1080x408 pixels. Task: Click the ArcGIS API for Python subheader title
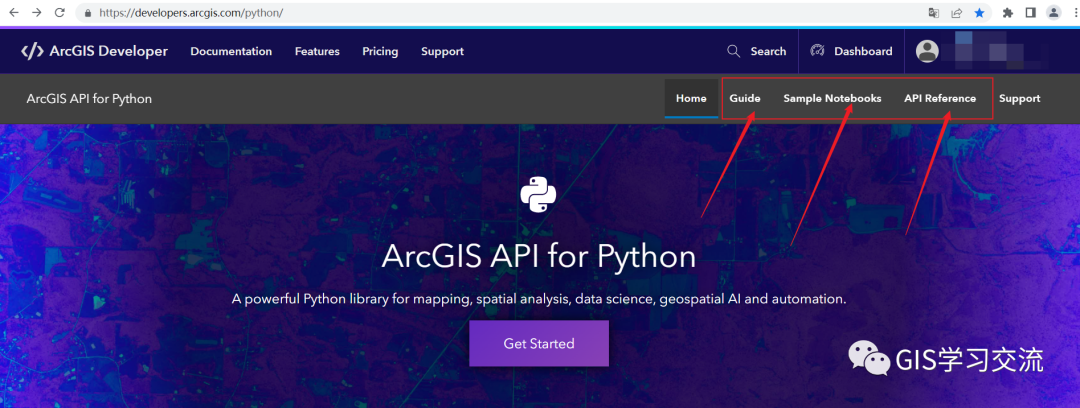click(89, 99)
